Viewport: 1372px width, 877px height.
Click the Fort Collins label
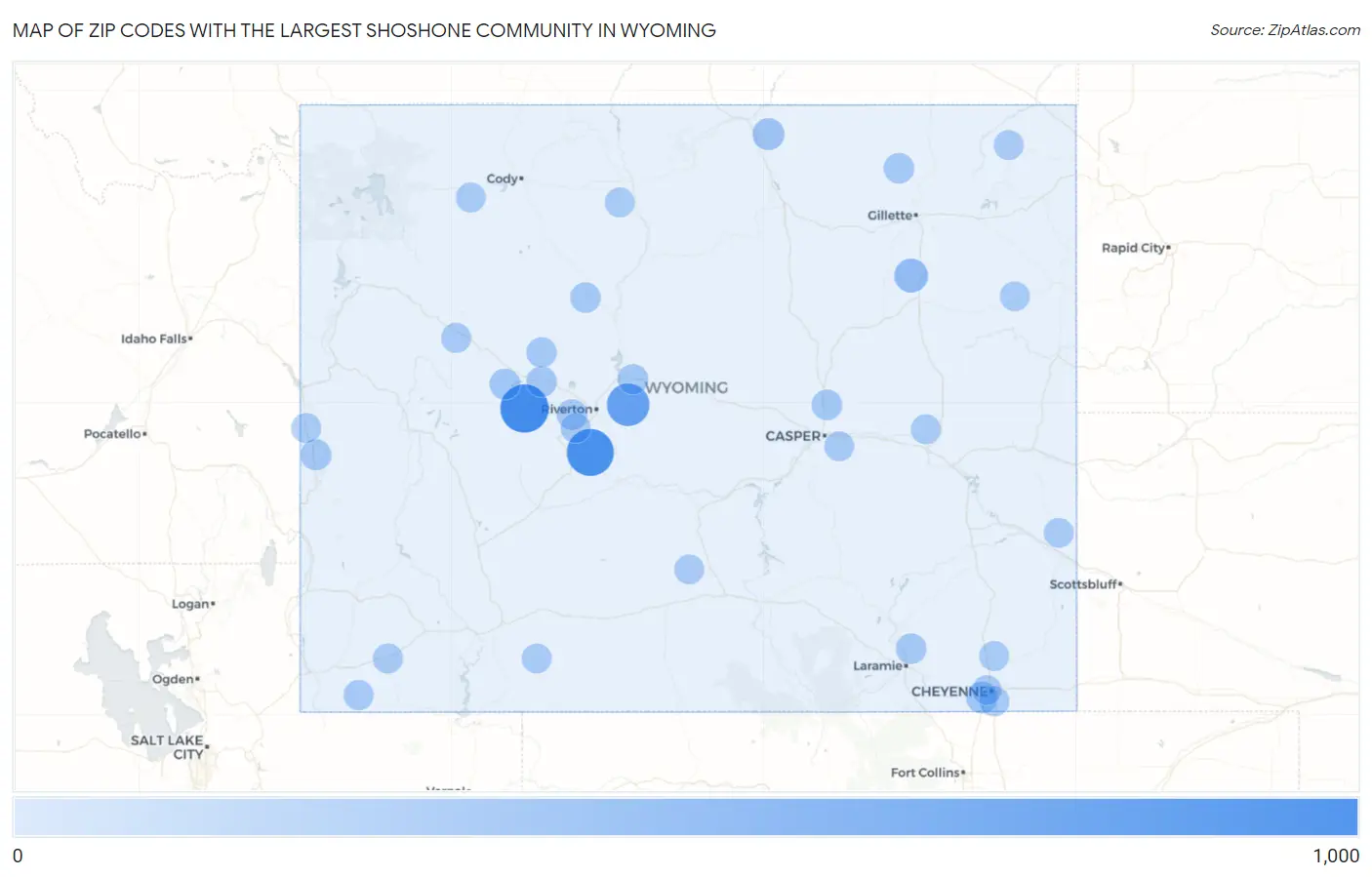(927, 773)
